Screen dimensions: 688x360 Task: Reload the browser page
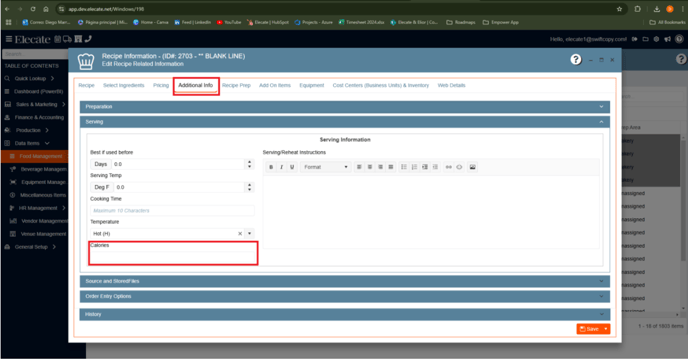pyautogui.click(x=33, y=9)
